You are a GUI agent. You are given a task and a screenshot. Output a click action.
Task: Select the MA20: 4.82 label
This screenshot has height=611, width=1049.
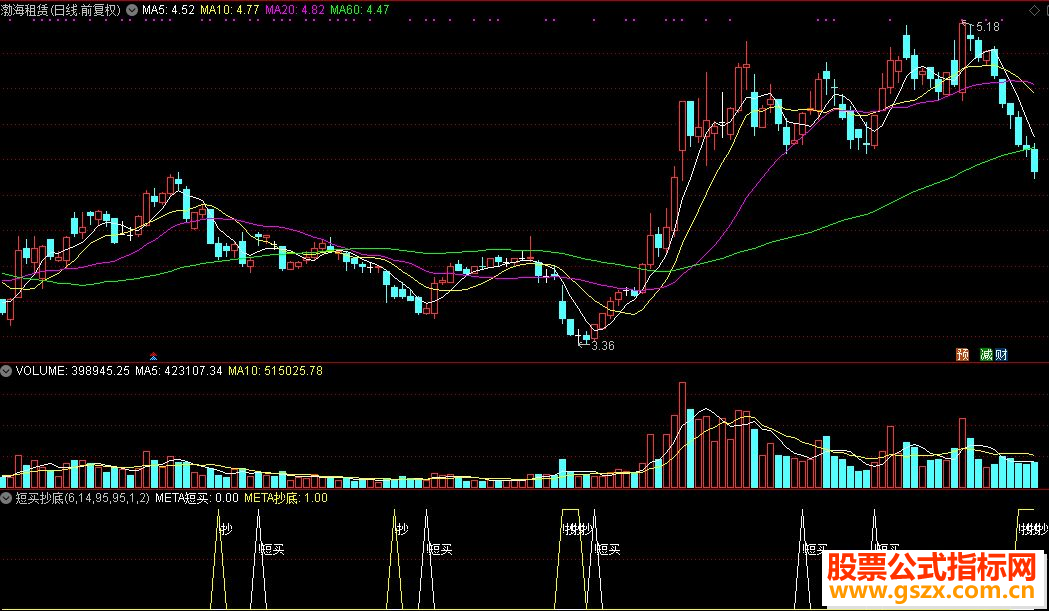294,10
